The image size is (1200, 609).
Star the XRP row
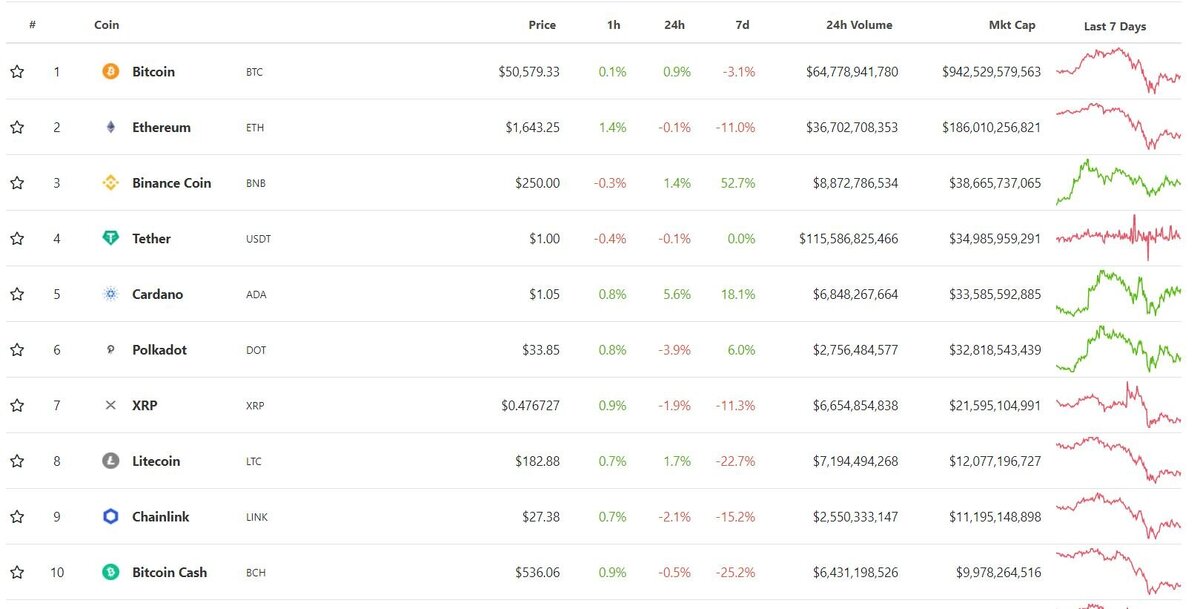pyautogui.click(x=16, y=405)
